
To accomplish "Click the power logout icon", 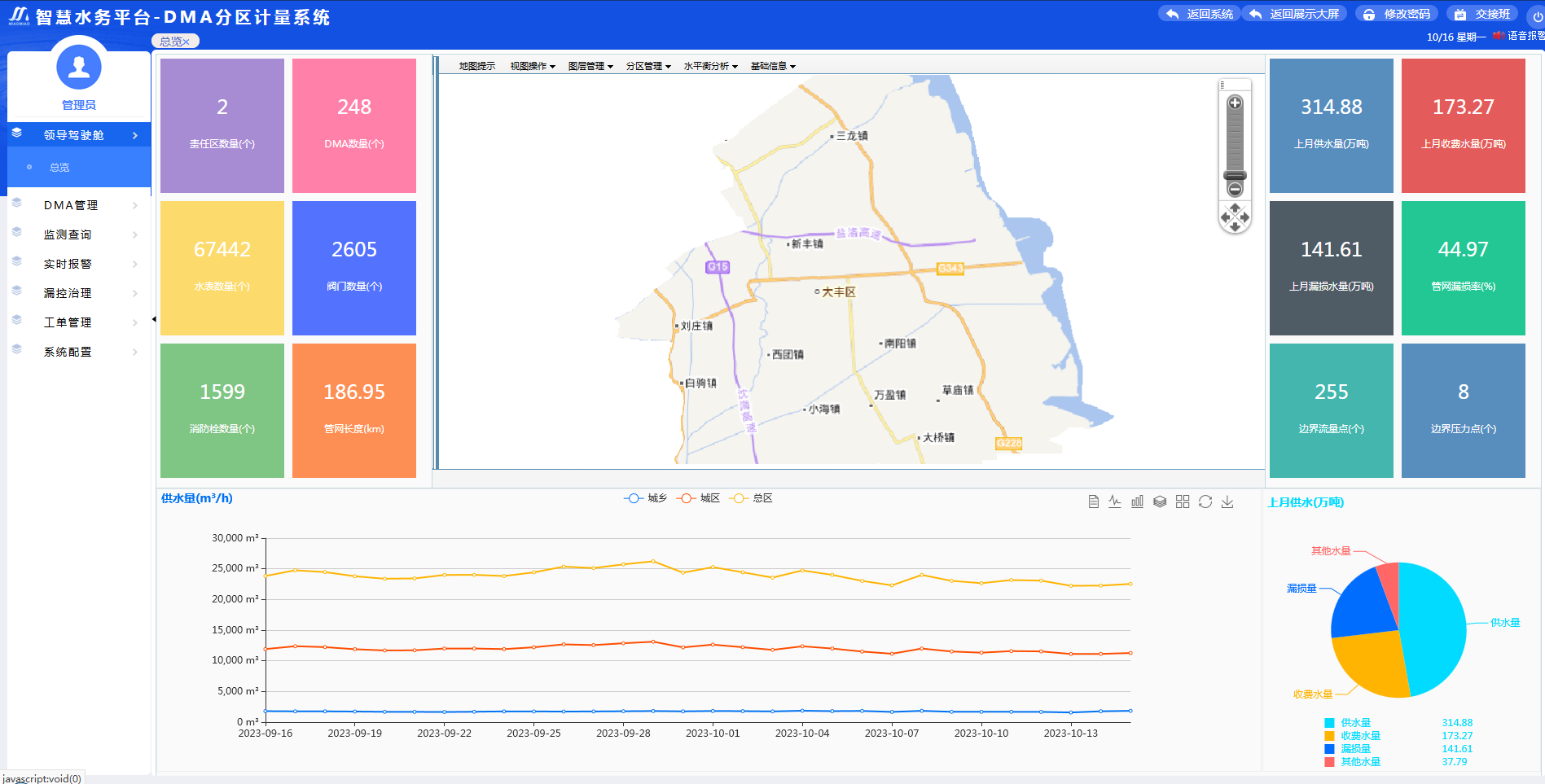I will click(1538, 15).
